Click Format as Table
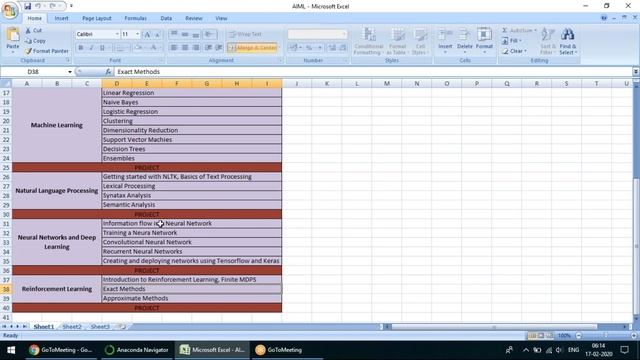Image resolution: width=640 pixels, height=360 pixels. (397, 41)
